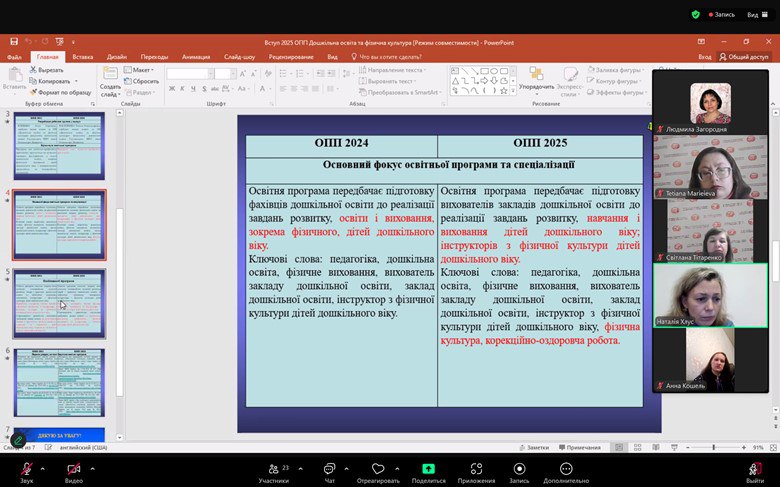Select slide 6 thumbnail in slide panel
Screen dimensions: 780x487
point(59,382)
